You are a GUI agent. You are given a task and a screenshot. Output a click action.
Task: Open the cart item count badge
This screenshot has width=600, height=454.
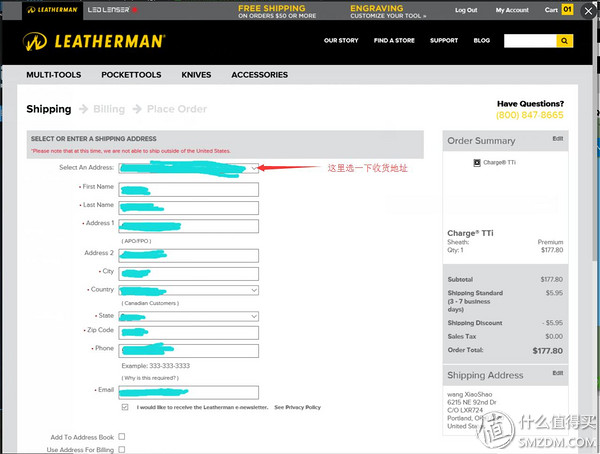567,10
